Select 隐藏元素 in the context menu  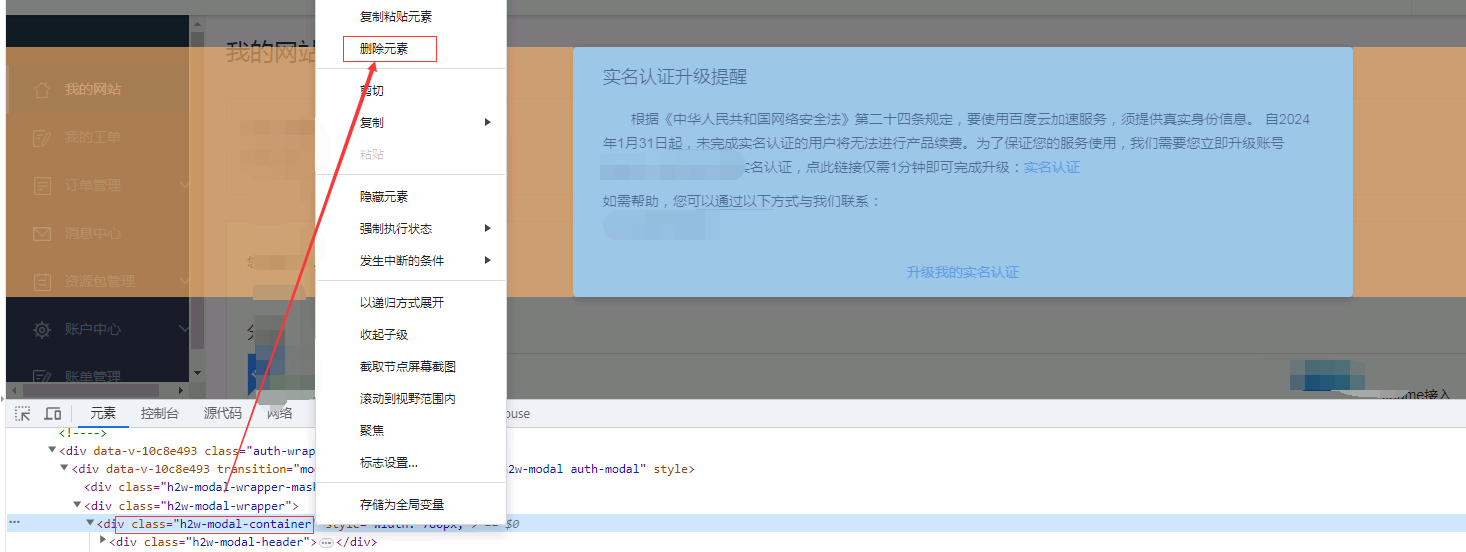384,197
